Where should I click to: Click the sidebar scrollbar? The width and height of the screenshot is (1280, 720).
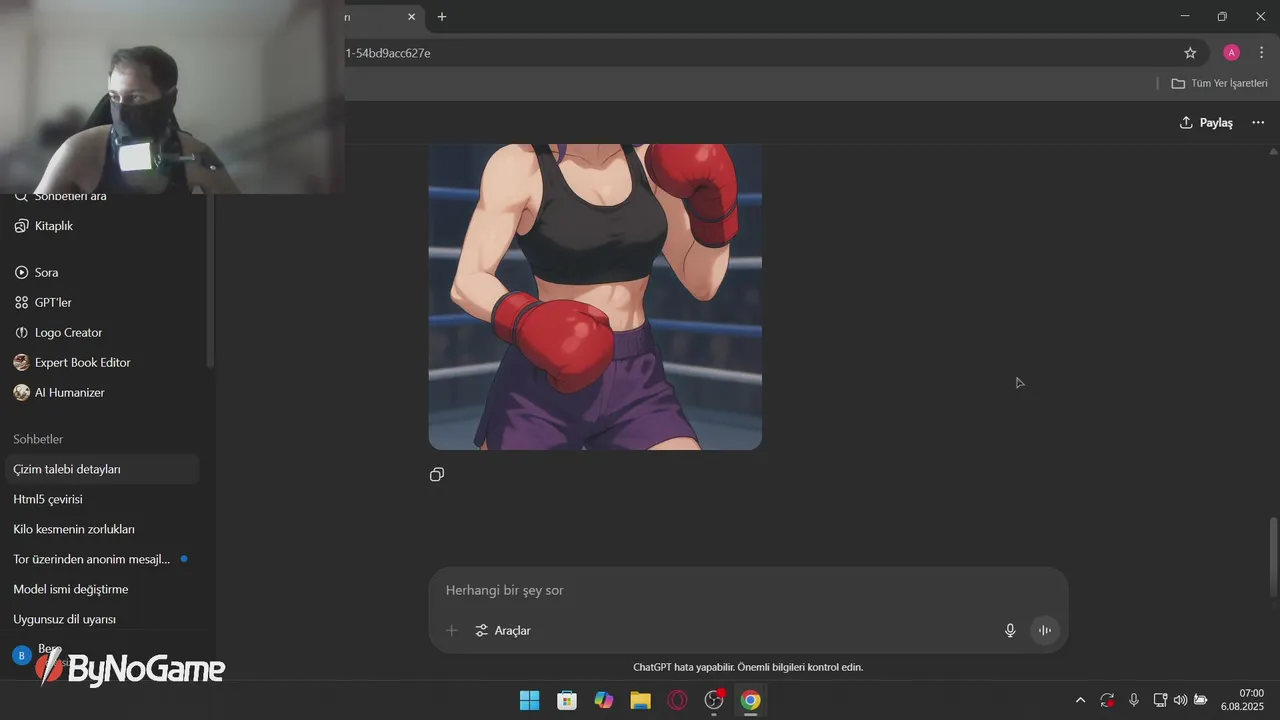click(209, 280)
